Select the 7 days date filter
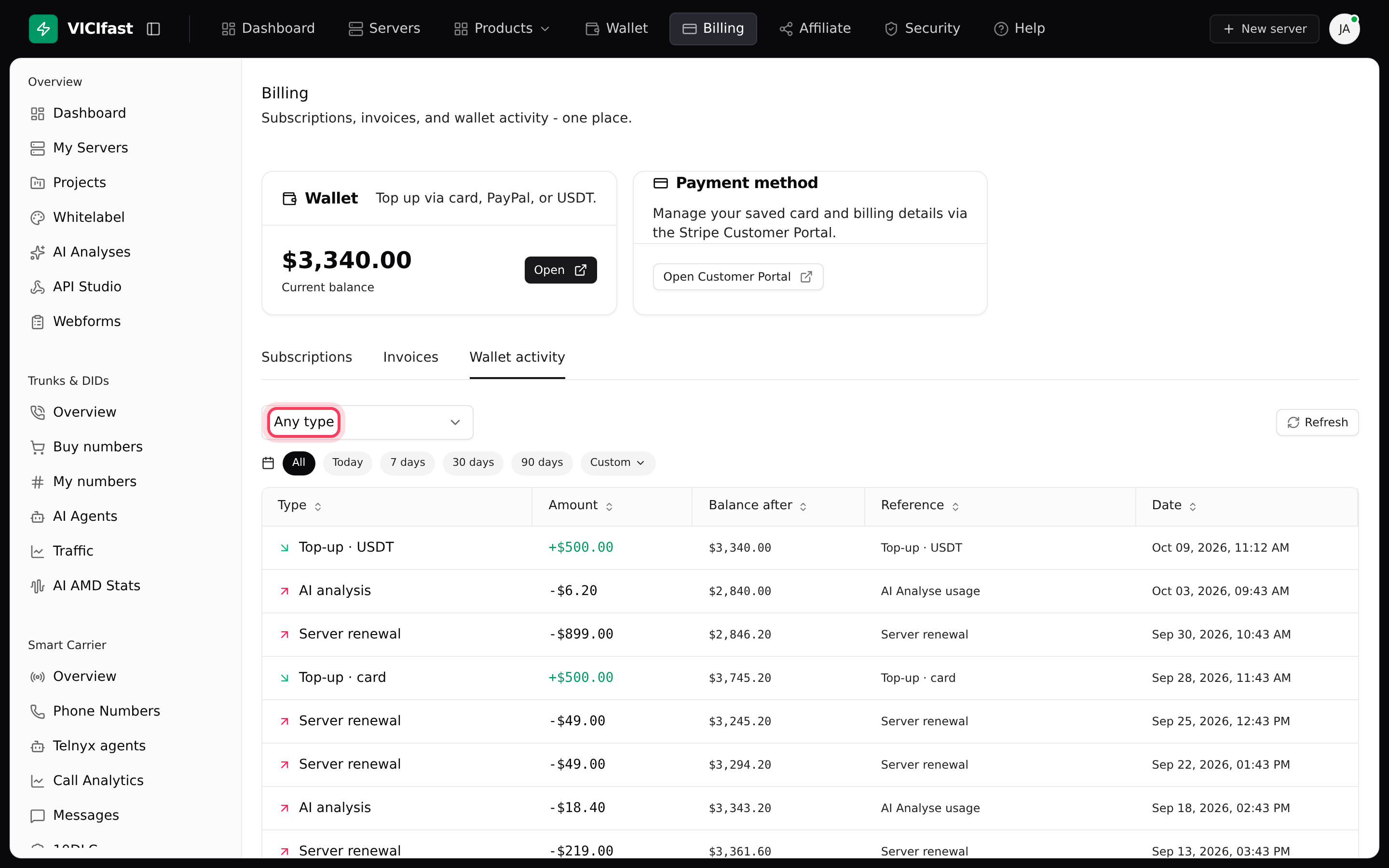This screenshot has width=1389, height=868. coord(408,463)
